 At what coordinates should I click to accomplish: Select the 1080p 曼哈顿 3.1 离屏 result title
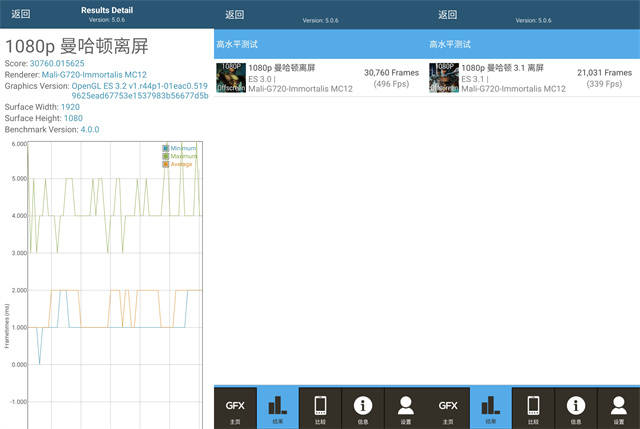pos(502,68)
